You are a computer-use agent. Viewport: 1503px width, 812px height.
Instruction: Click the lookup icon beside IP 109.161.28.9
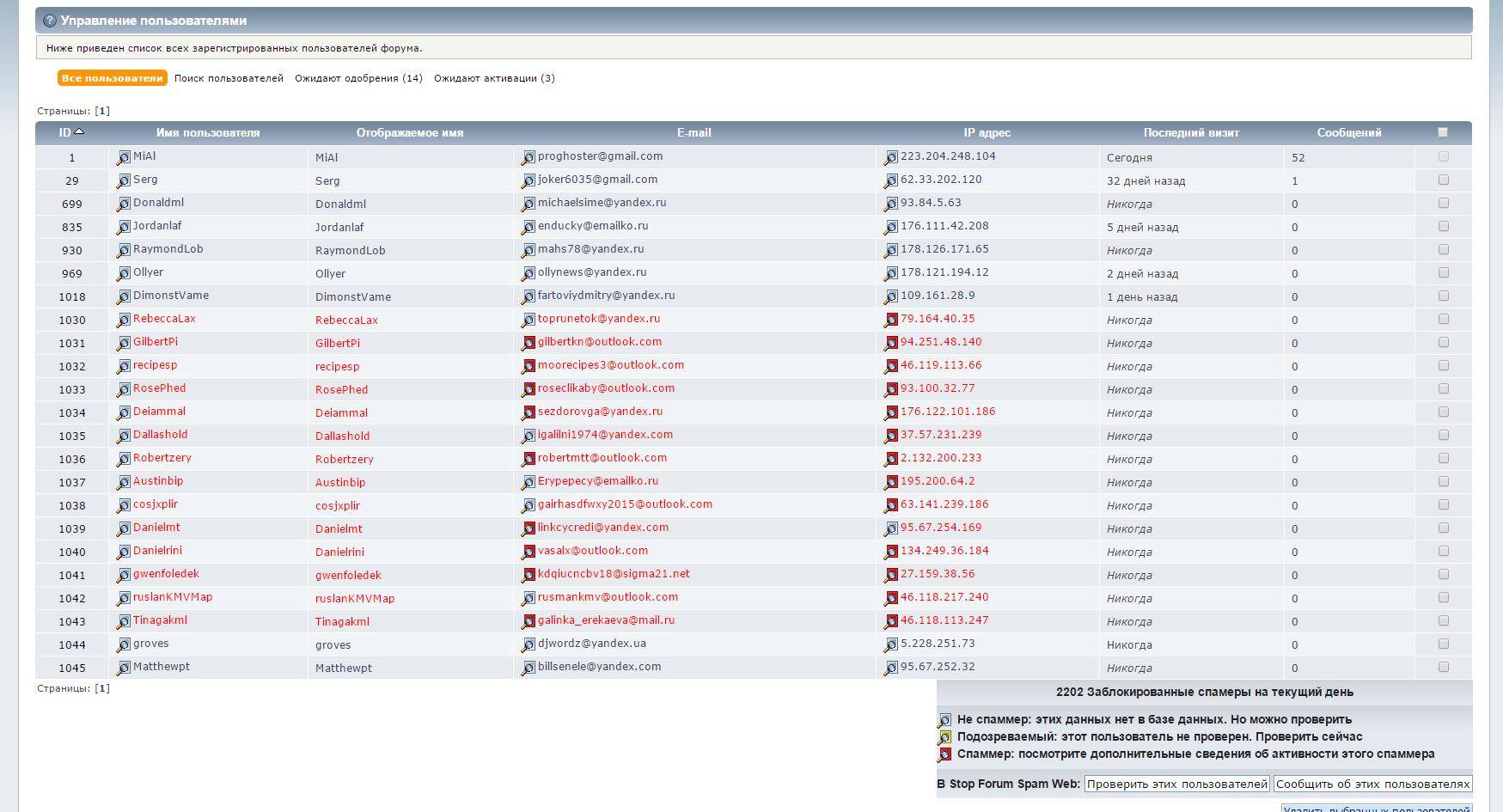[x=891, y=296]
